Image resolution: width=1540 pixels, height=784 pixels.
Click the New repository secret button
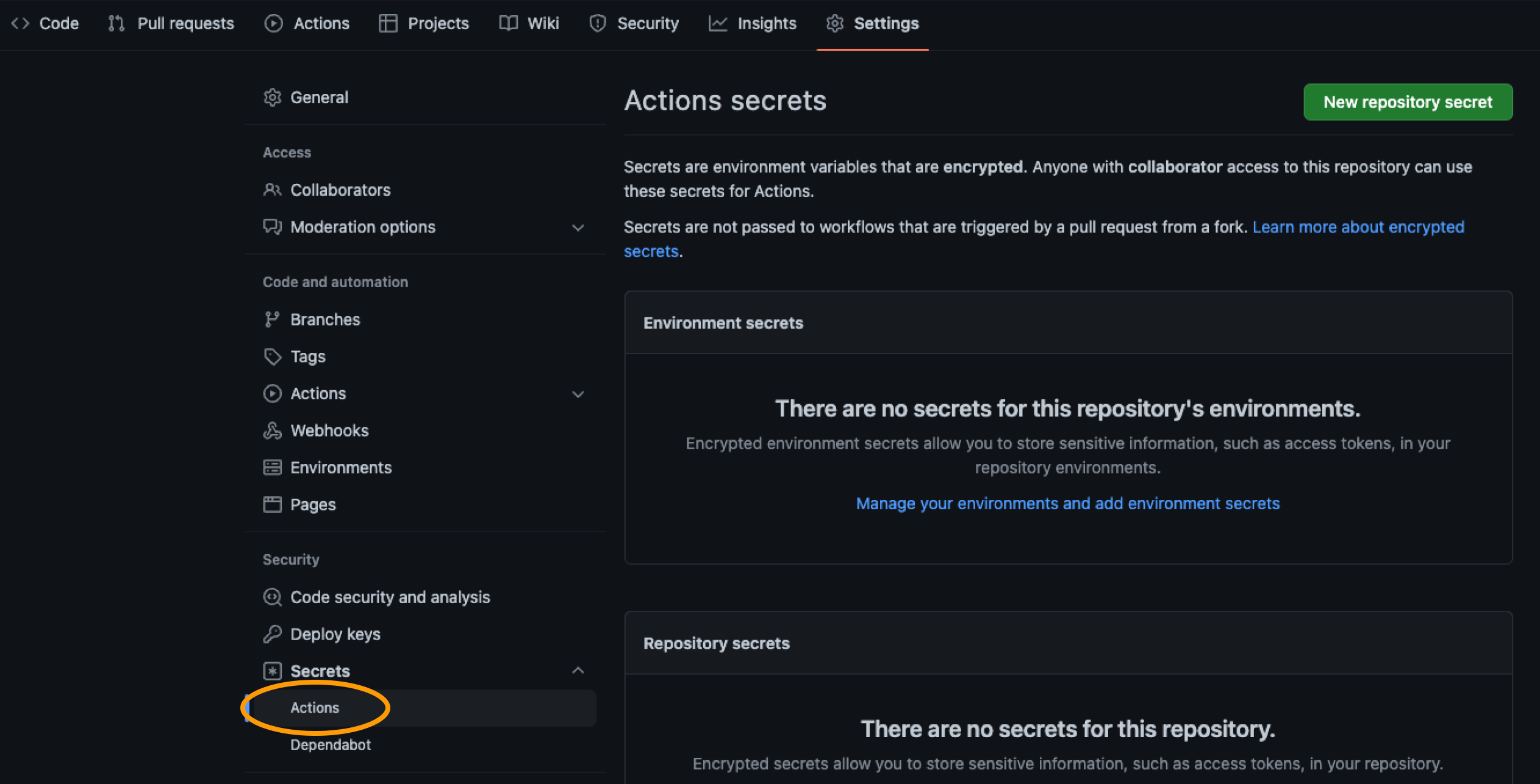coord(1407,102)
